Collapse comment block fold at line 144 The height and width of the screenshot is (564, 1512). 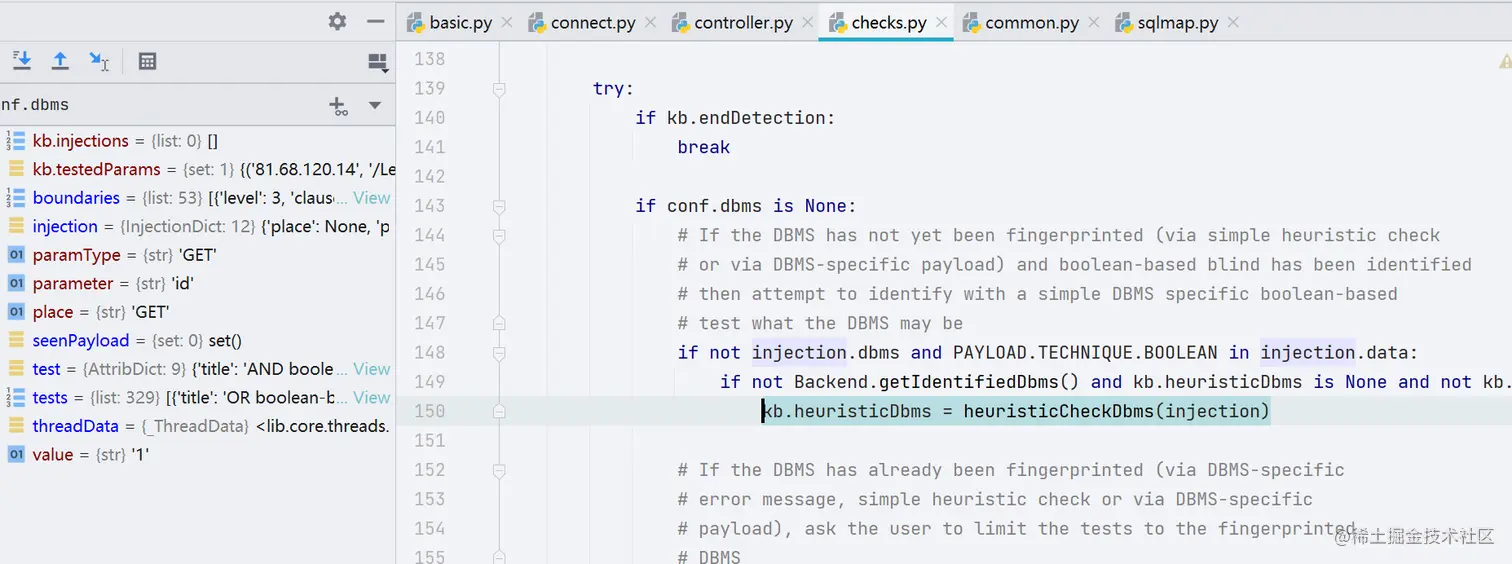pyautogui.click(x=498, y=236)
